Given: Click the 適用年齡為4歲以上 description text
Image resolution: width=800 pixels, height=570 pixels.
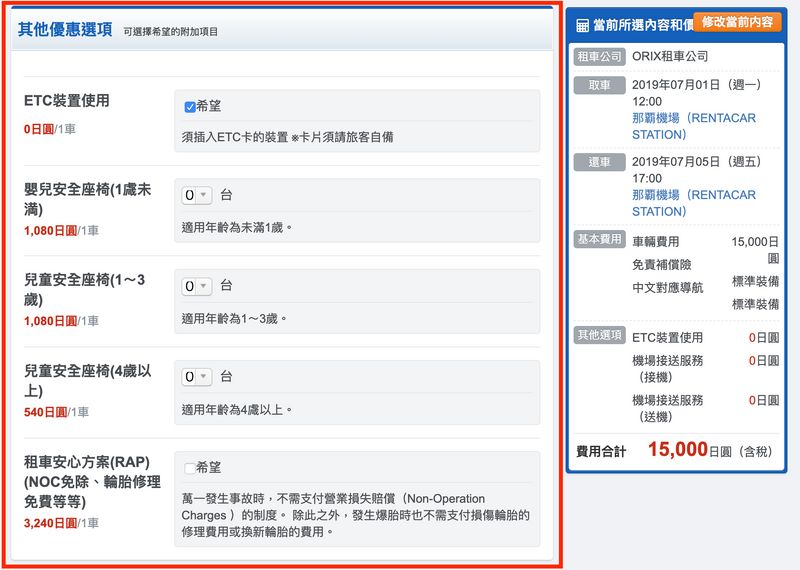Looking at the screenshot, I should point(237,410).
